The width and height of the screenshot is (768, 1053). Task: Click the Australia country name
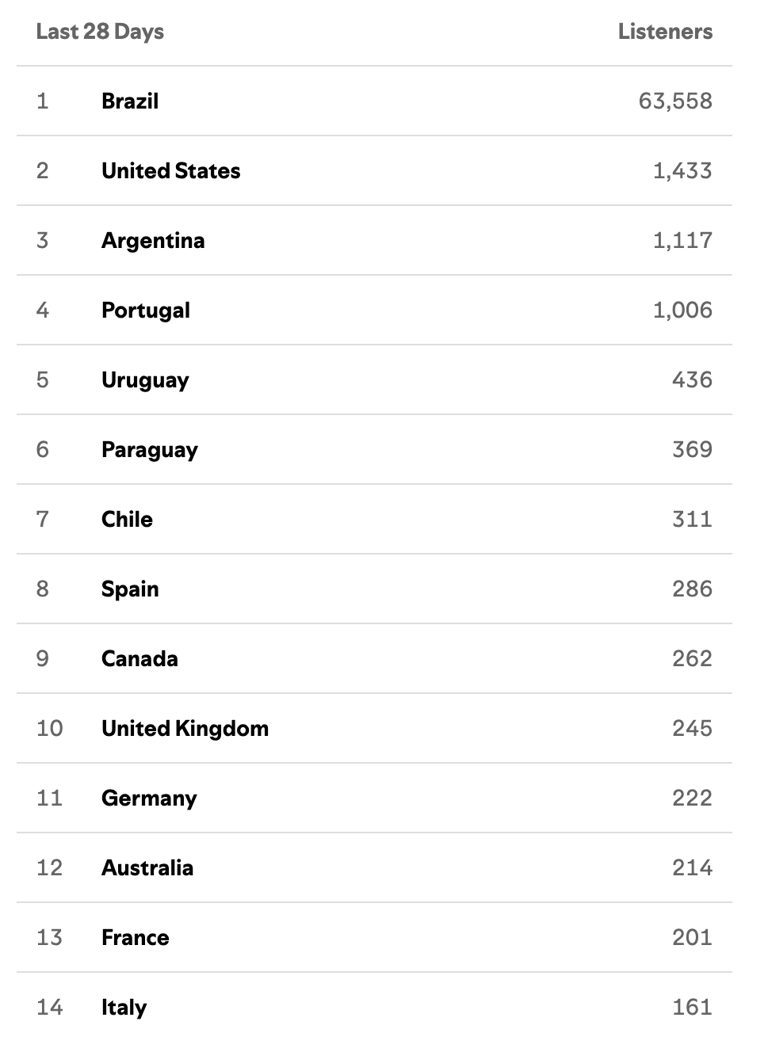tap(147, 868)
